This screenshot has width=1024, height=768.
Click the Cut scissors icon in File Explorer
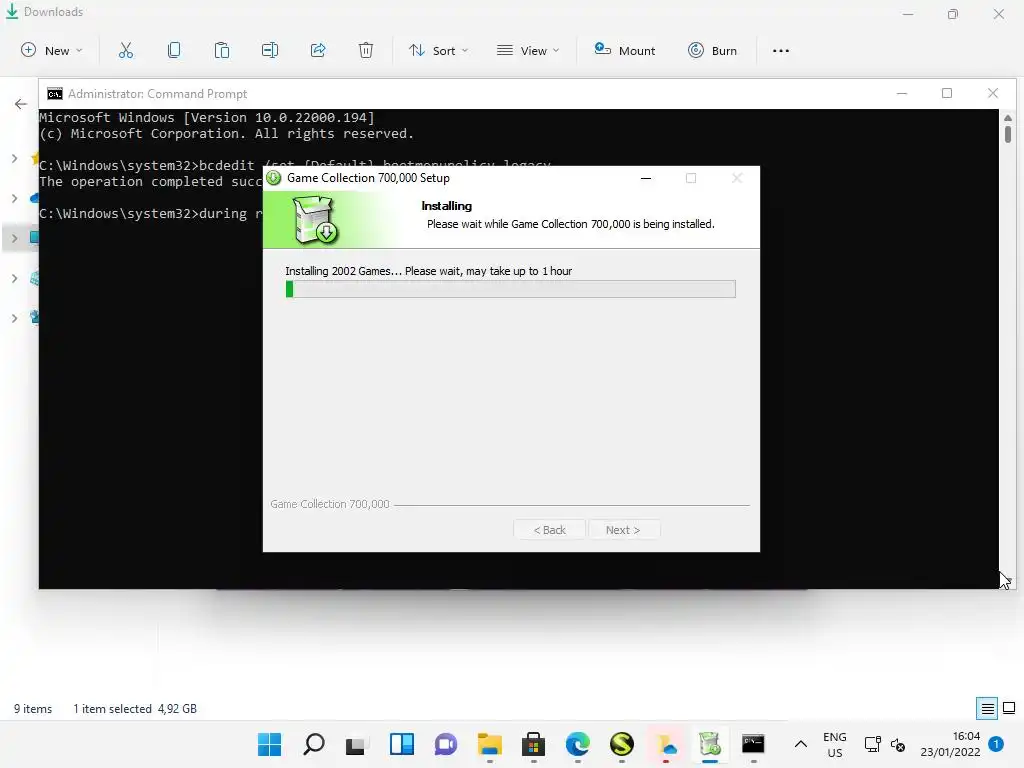126,50
